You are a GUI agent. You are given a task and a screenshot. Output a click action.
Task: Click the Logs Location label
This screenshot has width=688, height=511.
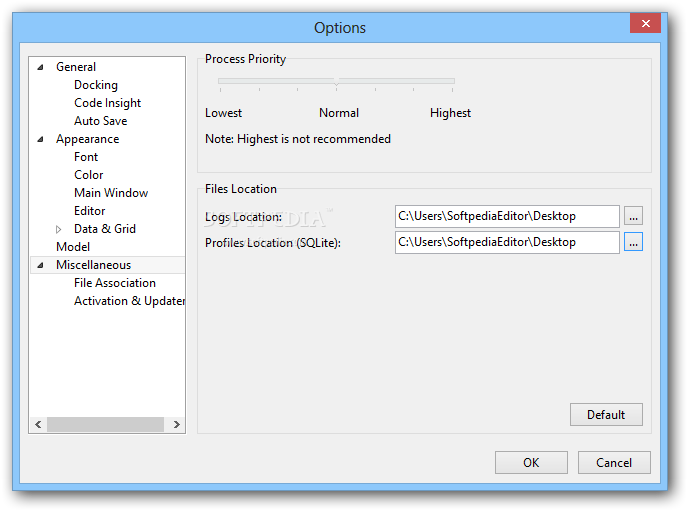[244, 217]
